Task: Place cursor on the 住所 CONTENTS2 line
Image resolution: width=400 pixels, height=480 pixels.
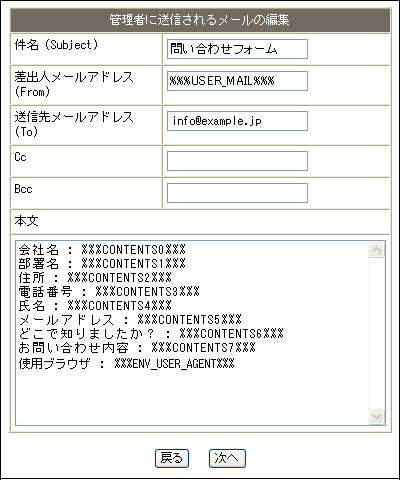Action: (x=95, y=278)
